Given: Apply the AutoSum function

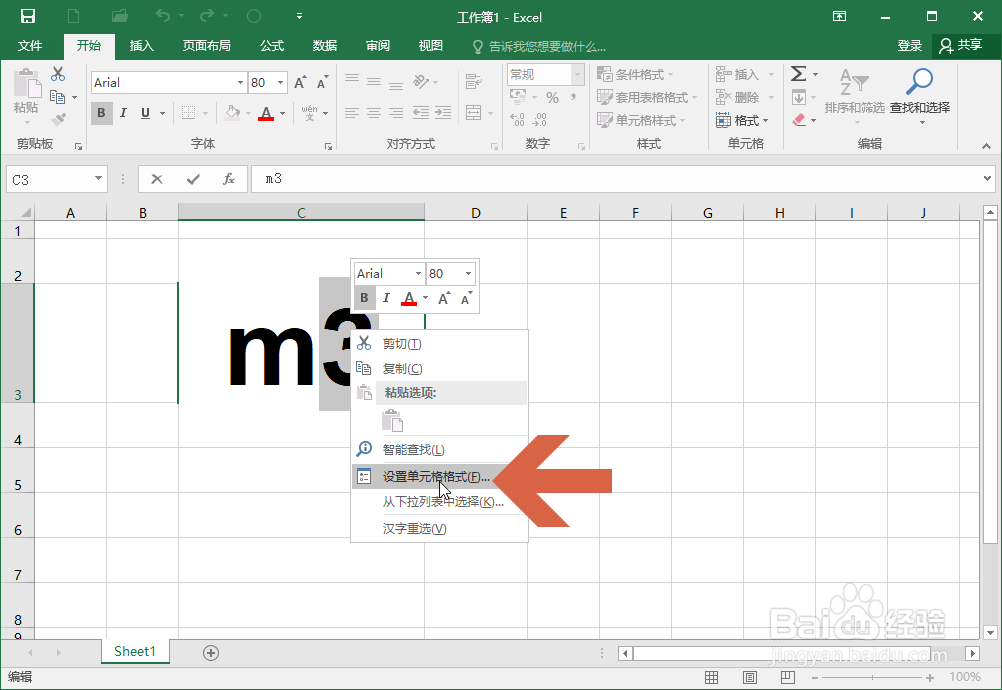Looking at the screenshot, I should 800,72.
